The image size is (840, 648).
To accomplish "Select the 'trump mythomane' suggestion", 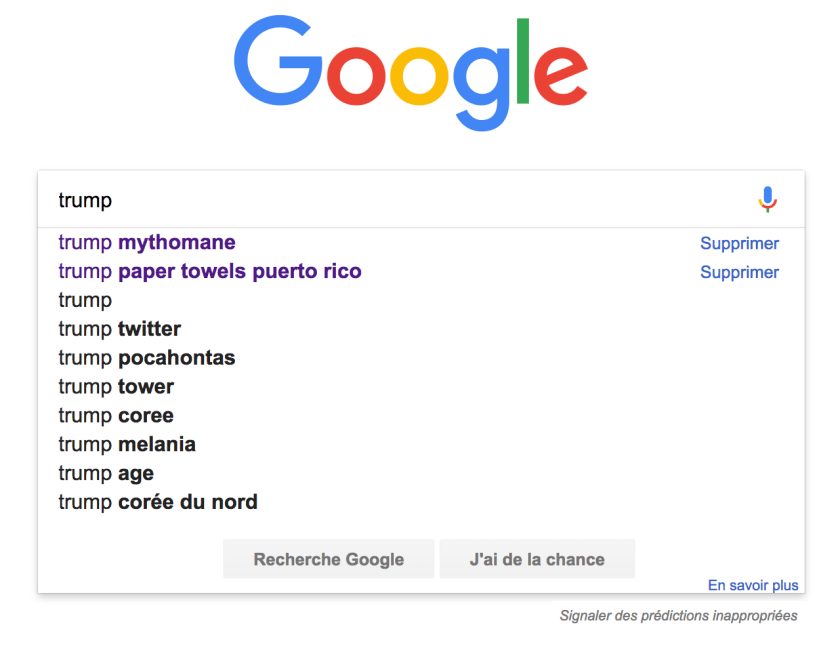I will pos(147,243).
